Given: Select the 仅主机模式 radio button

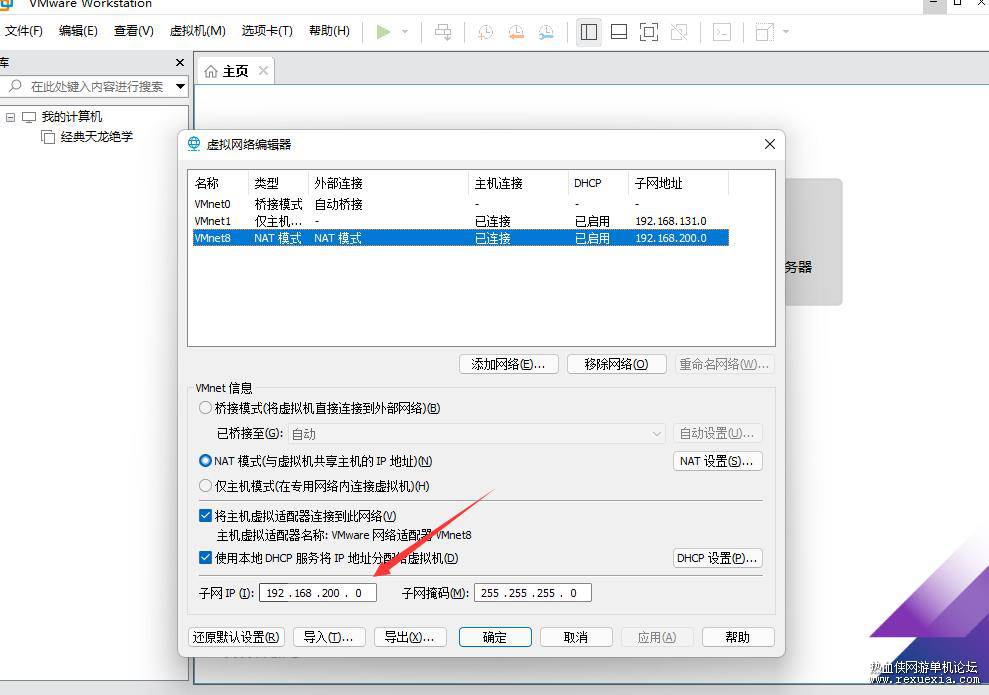Looking at the screenshot, I should [205, 486].
